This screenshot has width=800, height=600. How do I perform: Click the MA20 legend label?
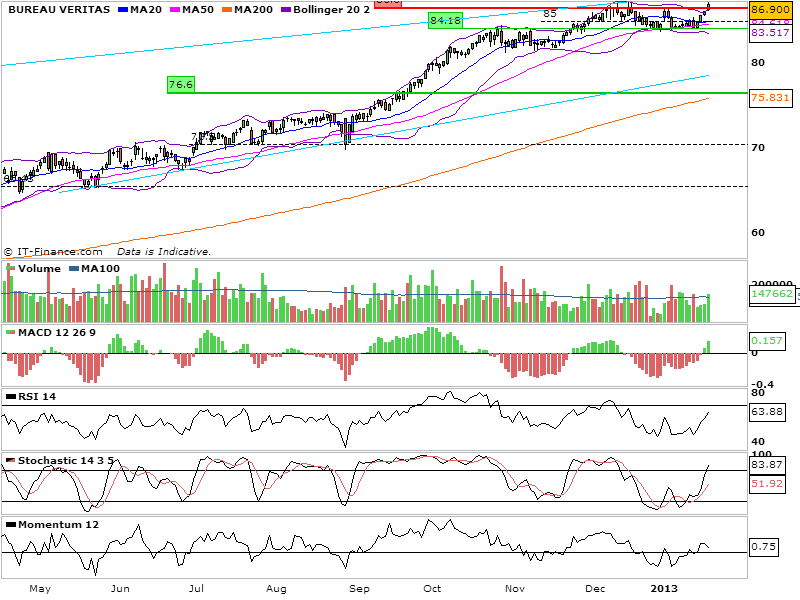[146, 10]
